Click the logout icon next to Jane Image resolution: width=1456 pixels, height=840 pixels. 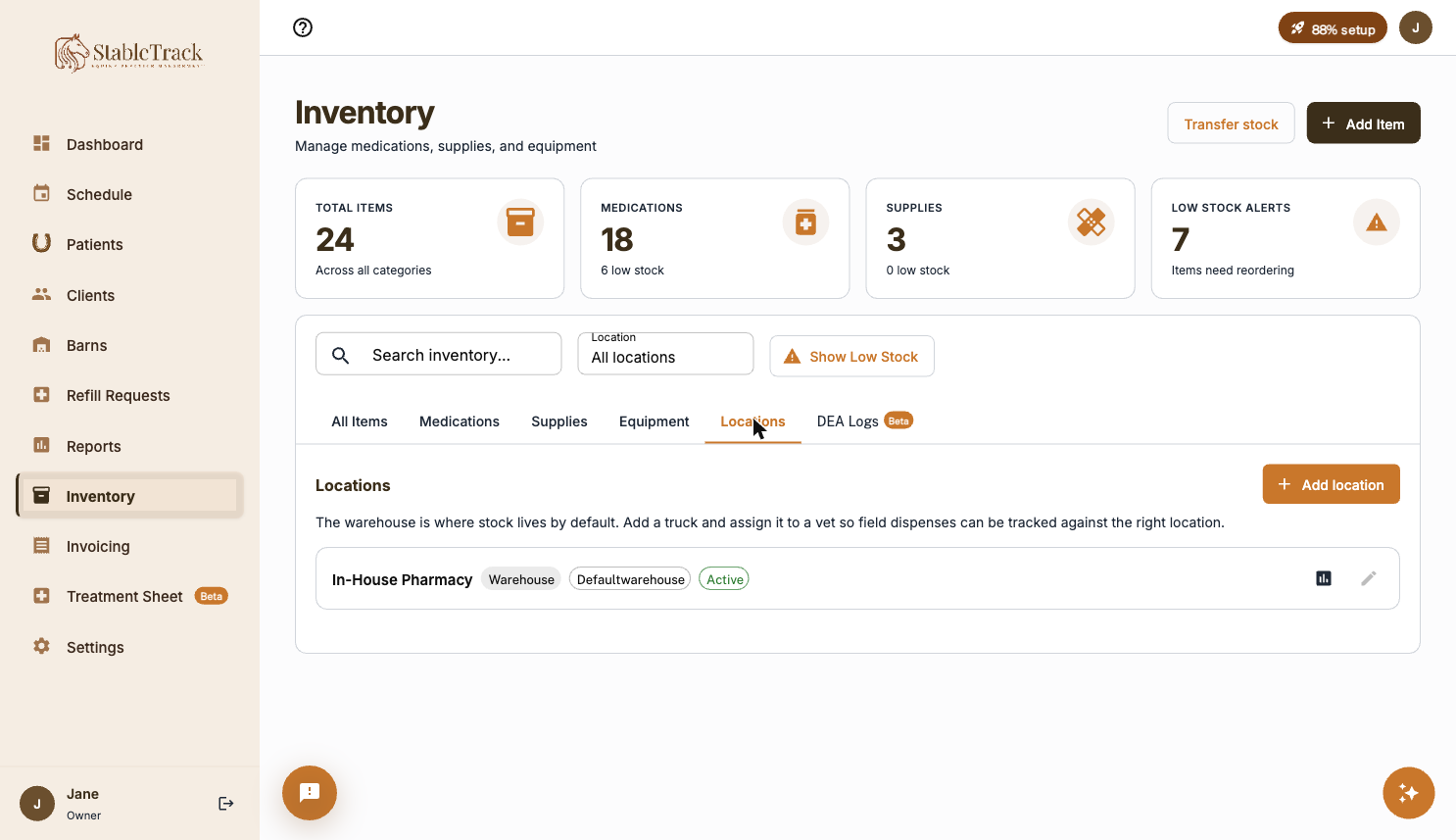coord(226,804)
